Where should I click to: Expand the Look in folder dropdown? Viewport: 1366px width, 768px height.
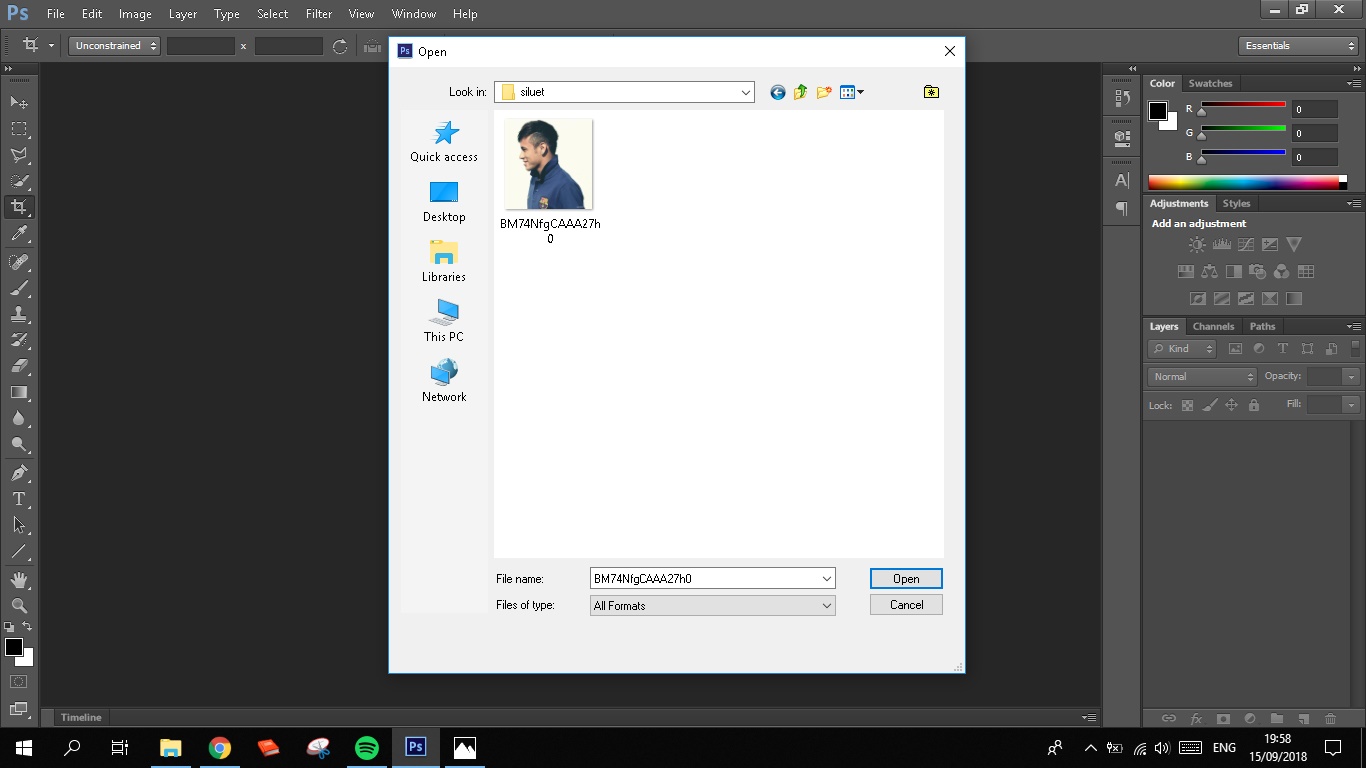click(746, 92)
